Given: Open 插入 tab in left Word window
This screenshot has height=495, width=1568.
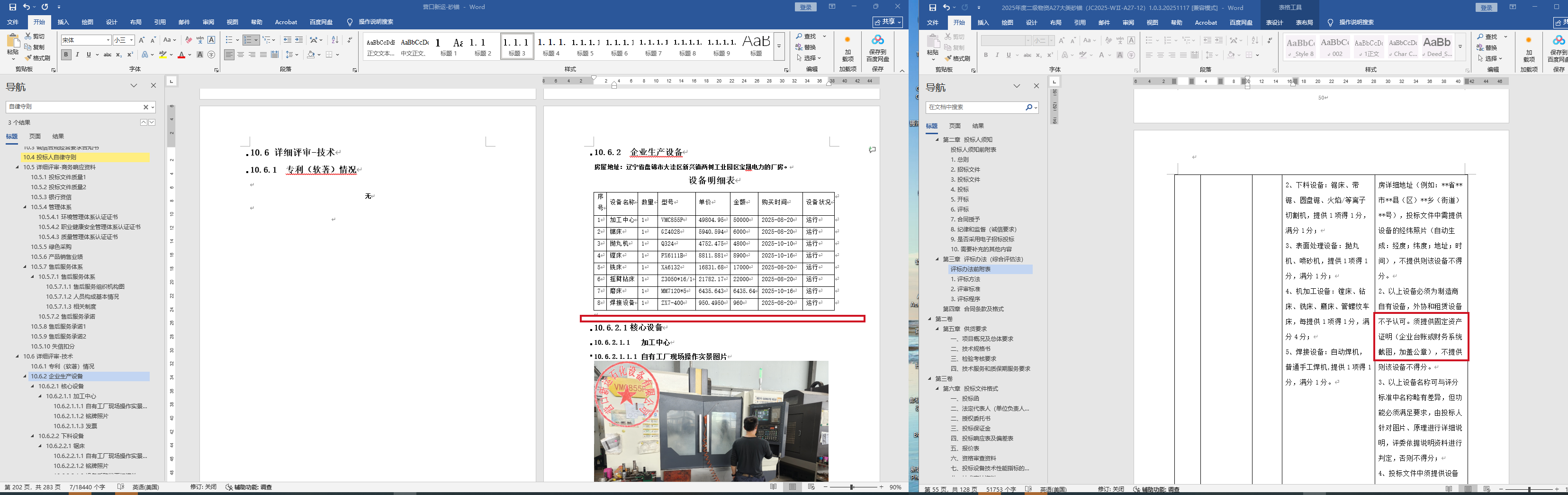Looking at the screenshot, I should tap(63, 22).
